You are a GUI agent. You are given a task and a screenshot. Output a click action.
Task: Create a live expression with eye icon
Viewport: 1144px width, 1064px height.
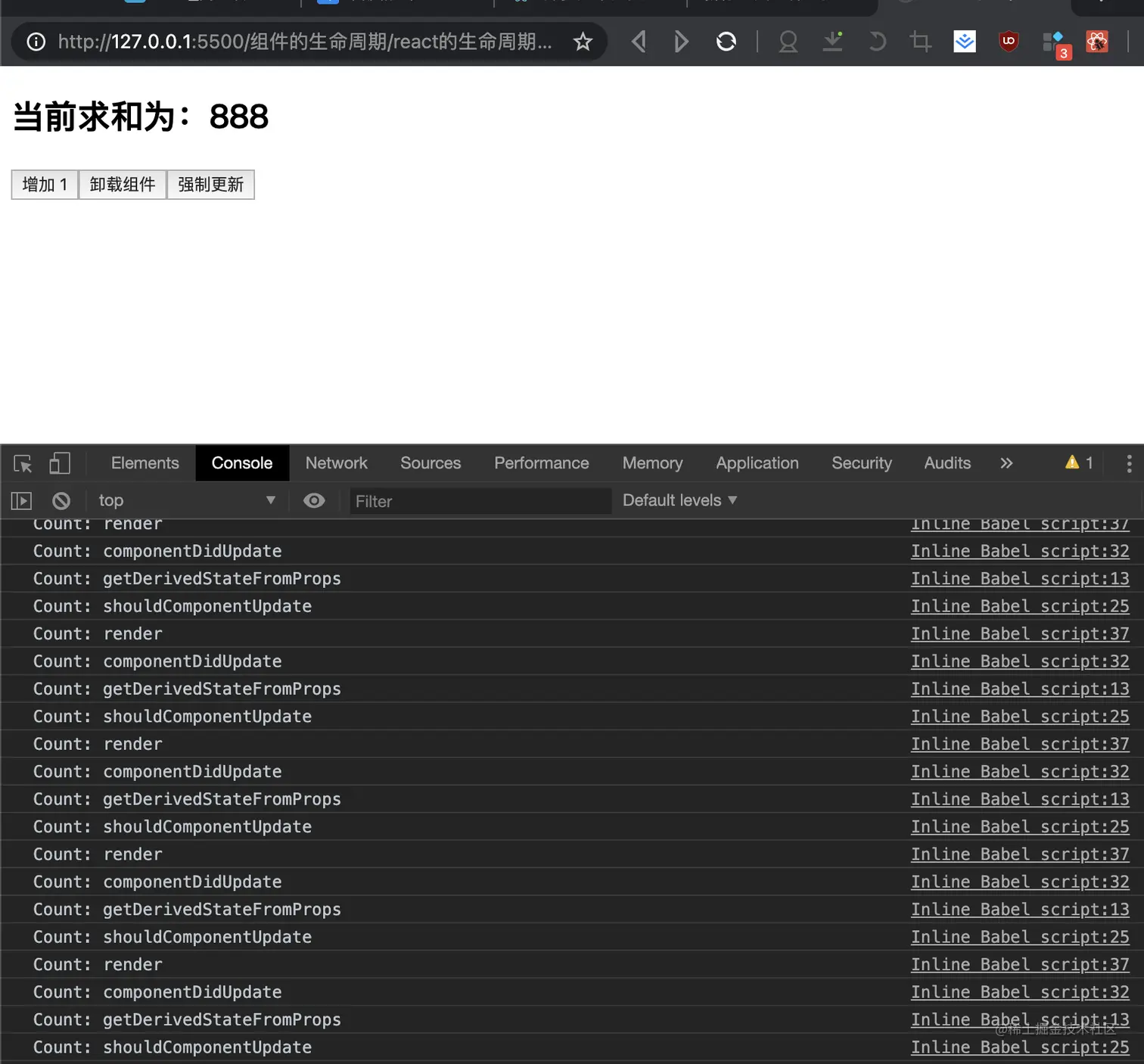pos(314,500)
